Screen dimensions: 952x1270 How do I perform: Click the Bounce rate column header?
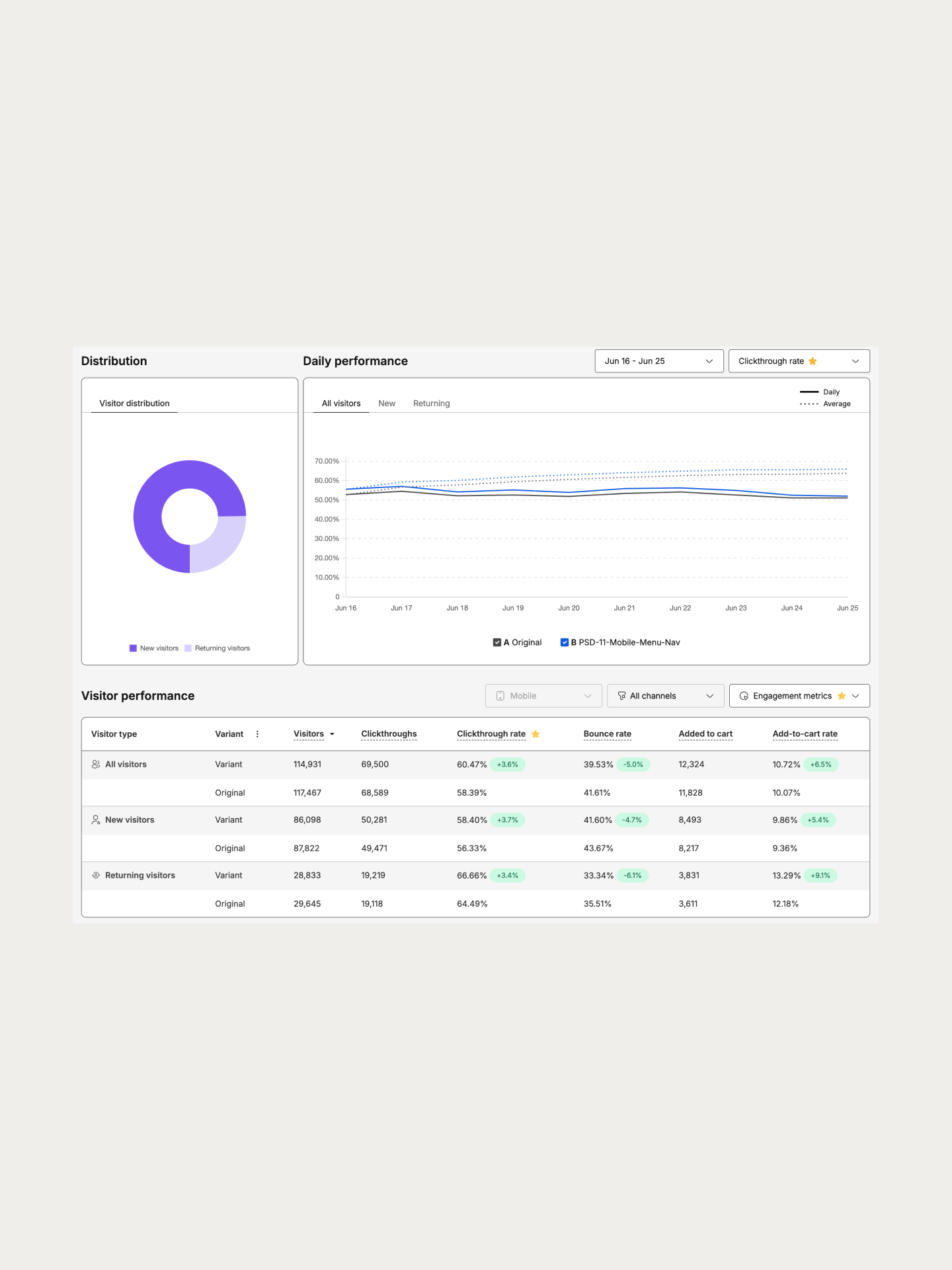click(x=608, y=734)
